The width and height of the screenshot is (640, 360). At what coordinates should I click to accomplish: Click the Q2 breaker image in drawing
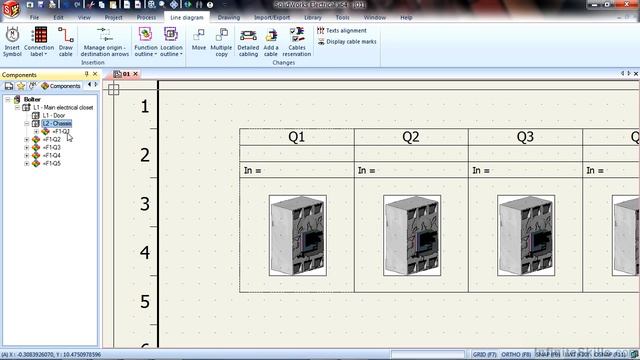[412, 236]
